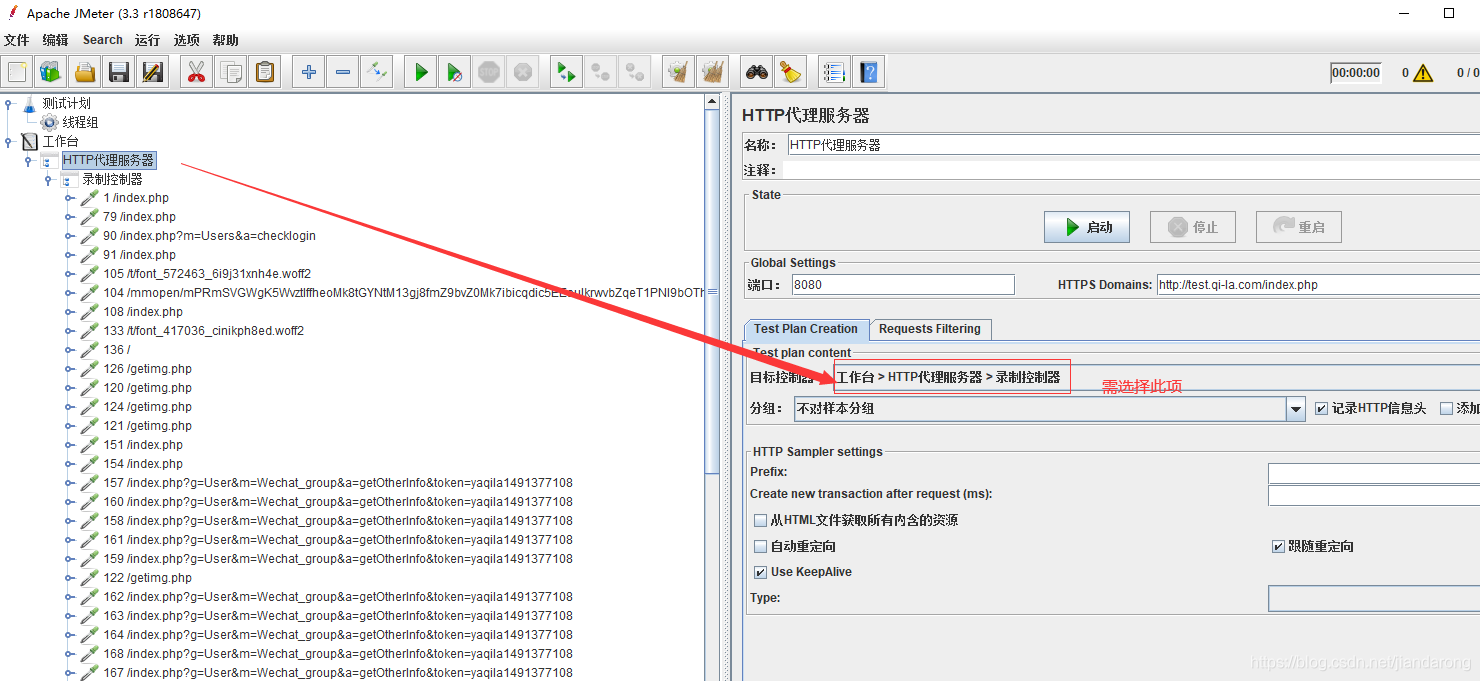This screenshot has height=681, width=1480.
Task: Cut with the scissors icon
Action: [197, 72]
